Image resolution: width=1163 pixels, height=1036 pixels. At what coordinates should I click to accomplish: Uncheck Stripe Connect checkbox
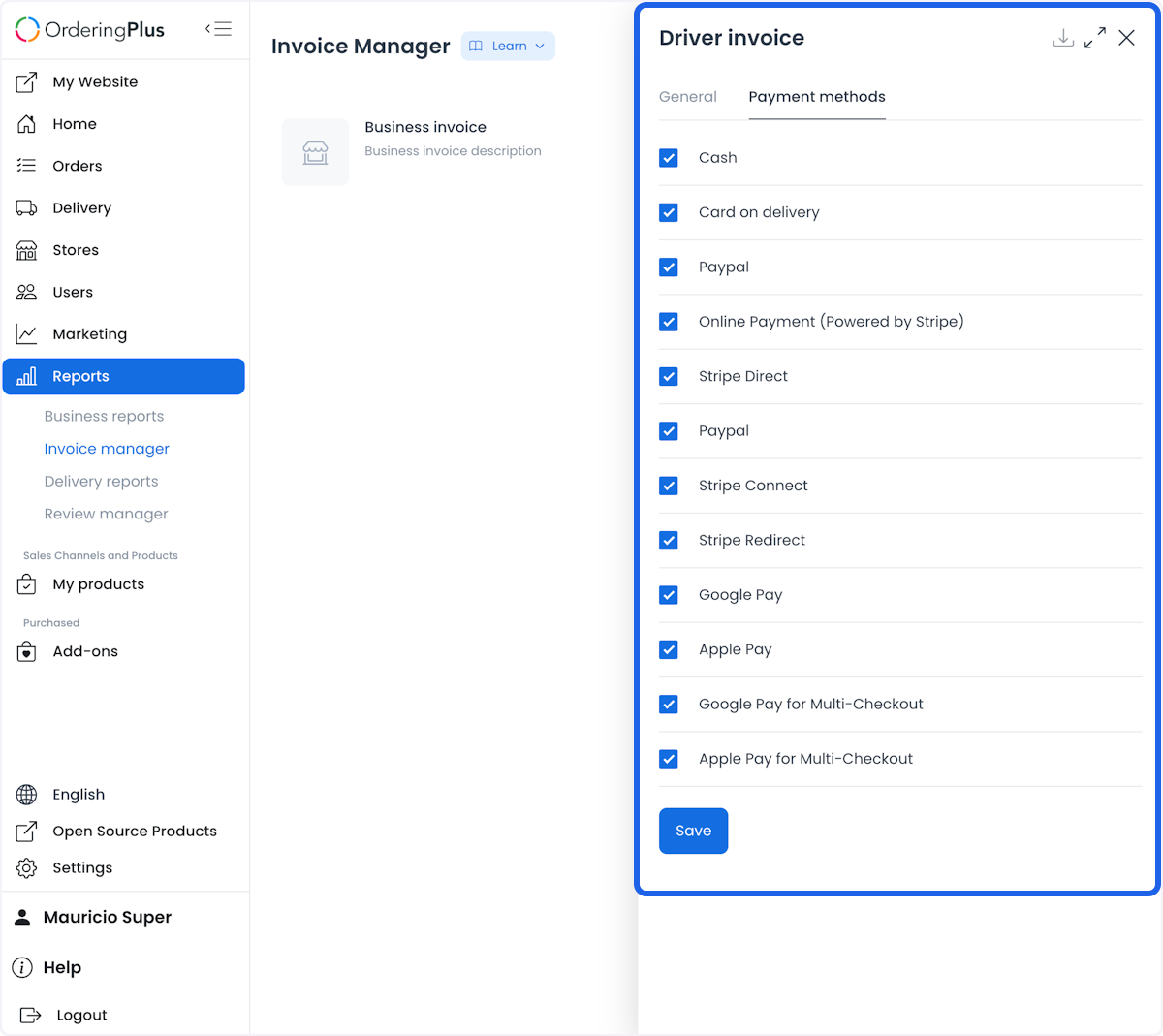669,486
